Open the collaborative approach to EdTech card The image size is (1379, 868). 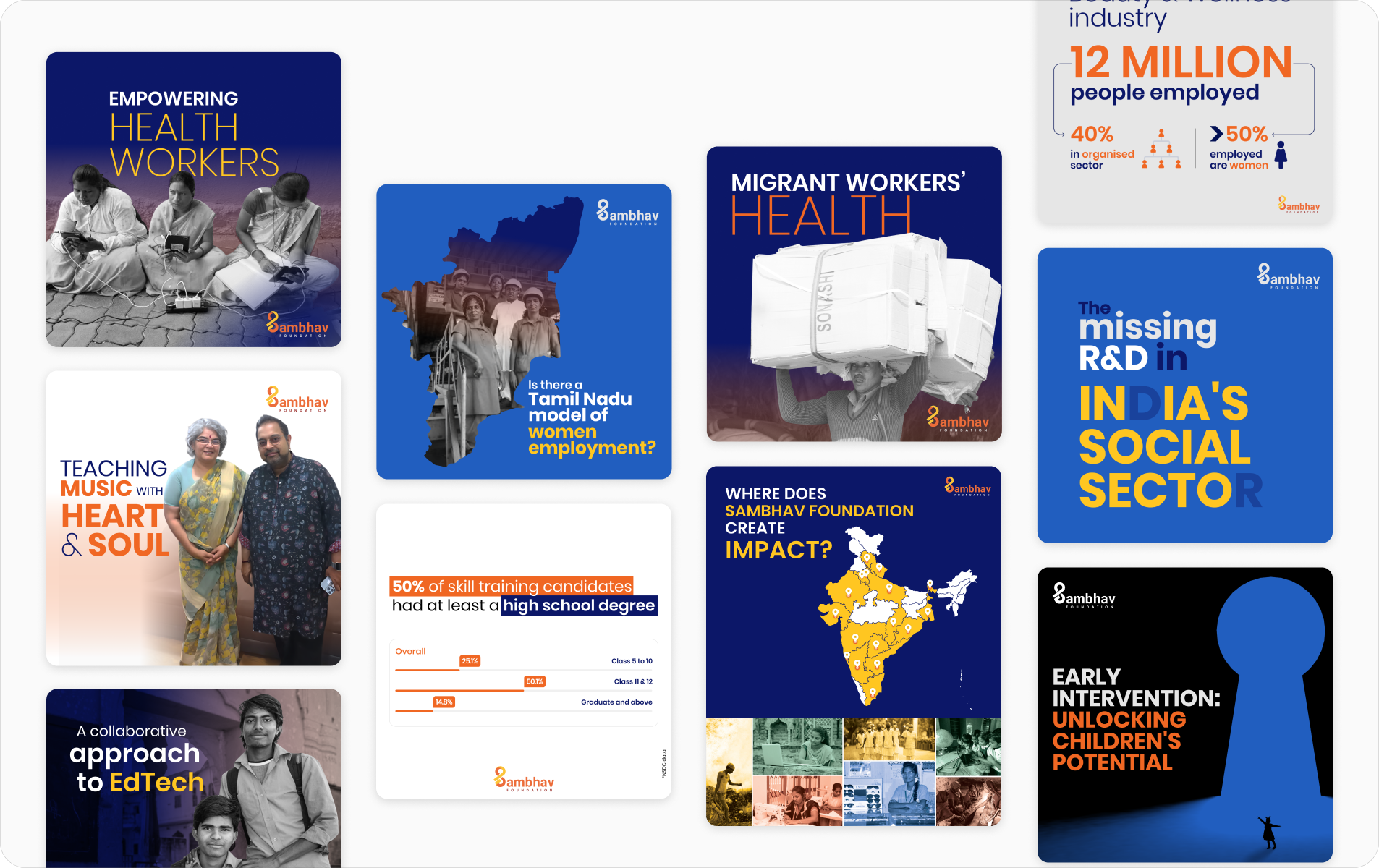tap(194, 778)
